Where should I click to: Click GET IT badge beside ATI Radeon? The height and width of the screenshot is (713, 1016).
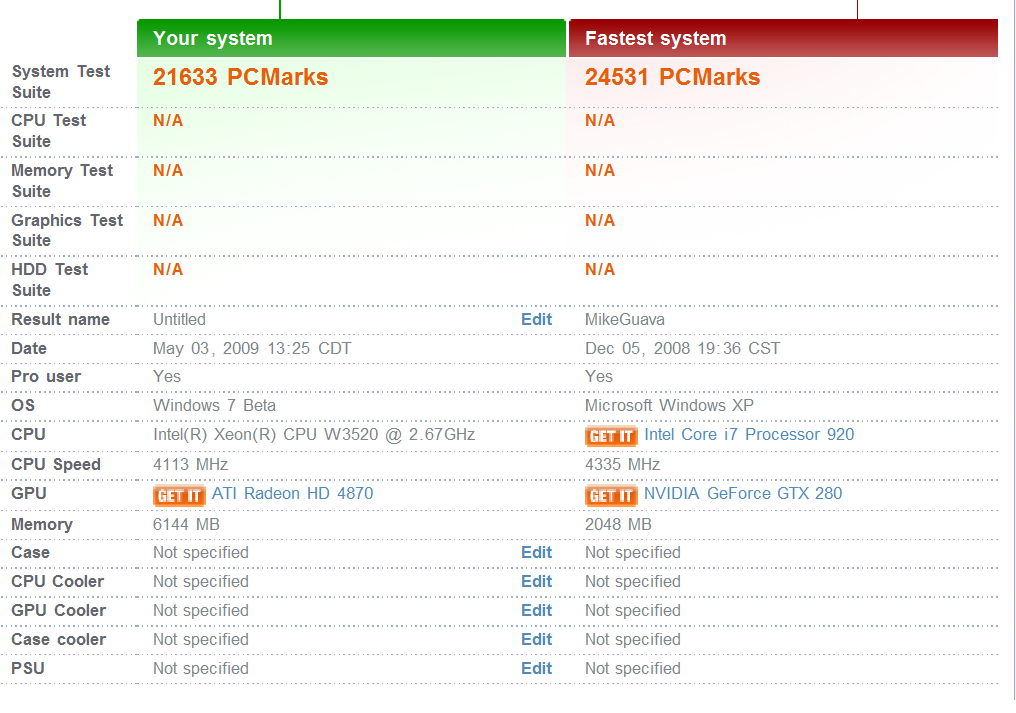click(179, 496)
